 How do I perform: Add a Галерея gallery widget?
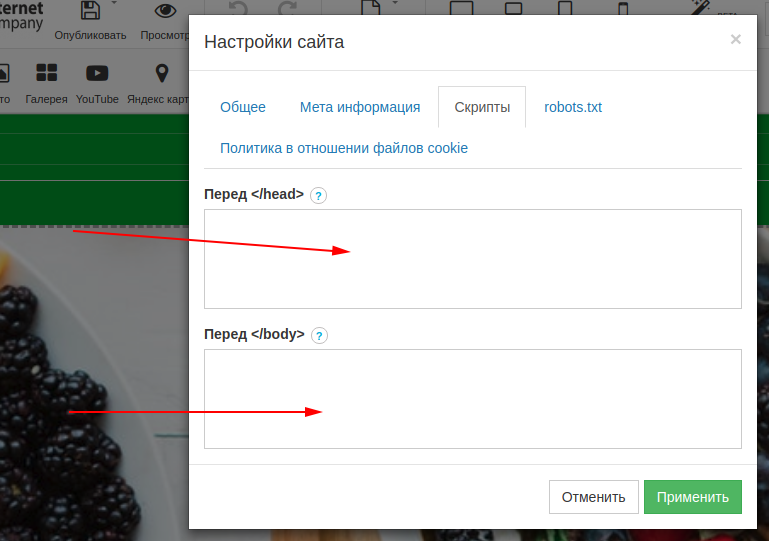click(x=46, y=74)
